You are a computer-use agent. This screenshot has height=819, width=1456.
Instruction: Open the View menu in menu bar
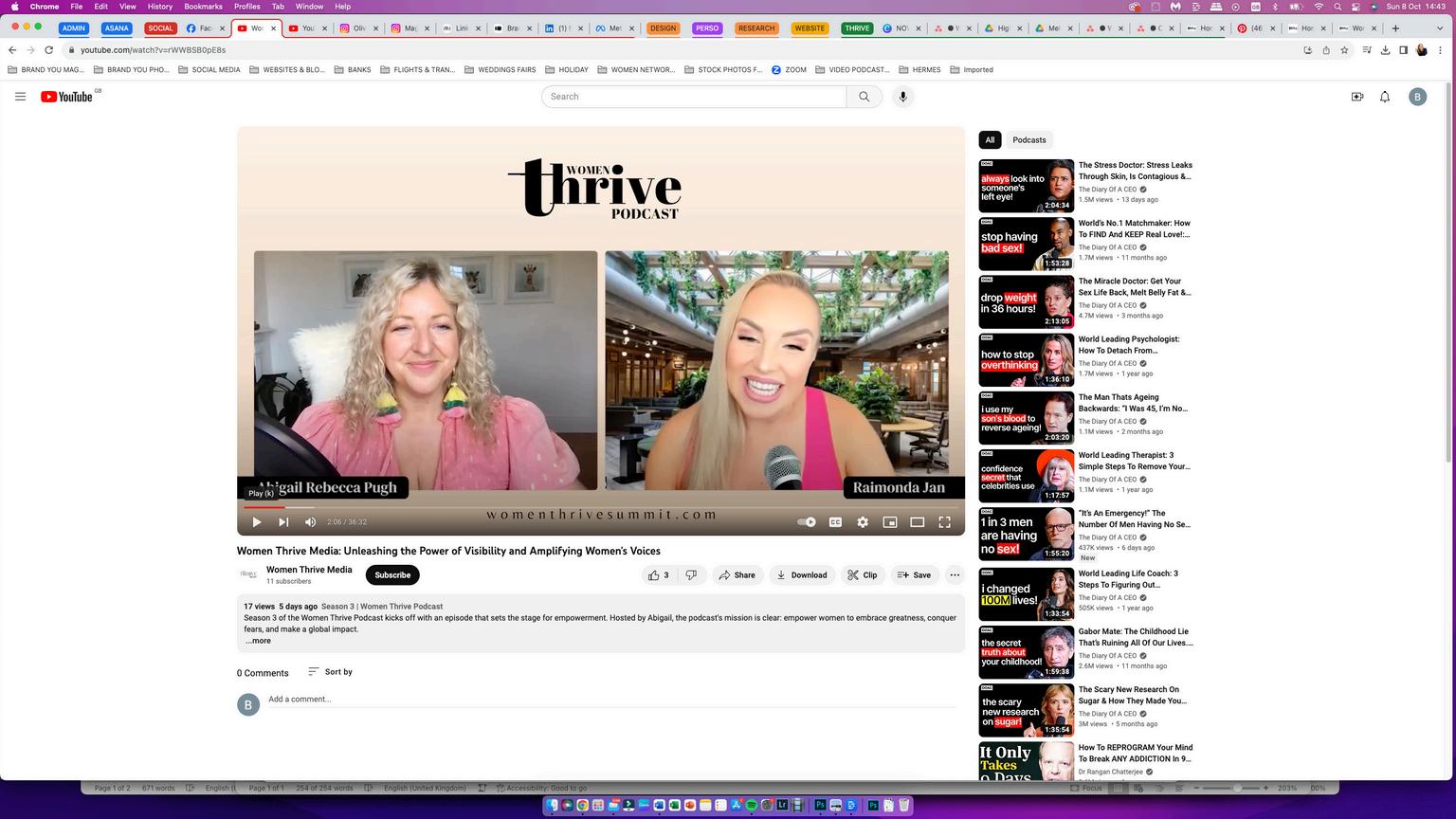click(x=127, y=7)
